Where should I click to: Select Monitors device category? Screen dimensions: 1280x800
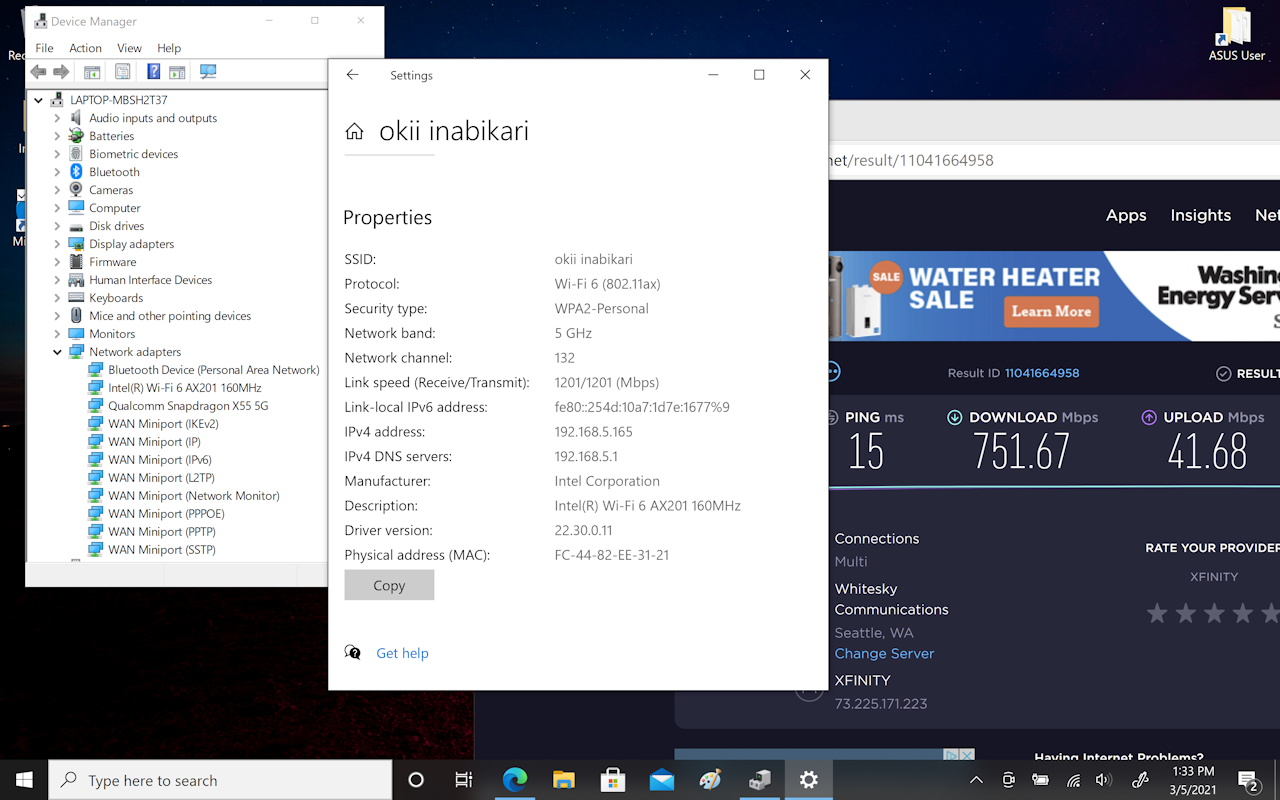(x=112, y=334)
